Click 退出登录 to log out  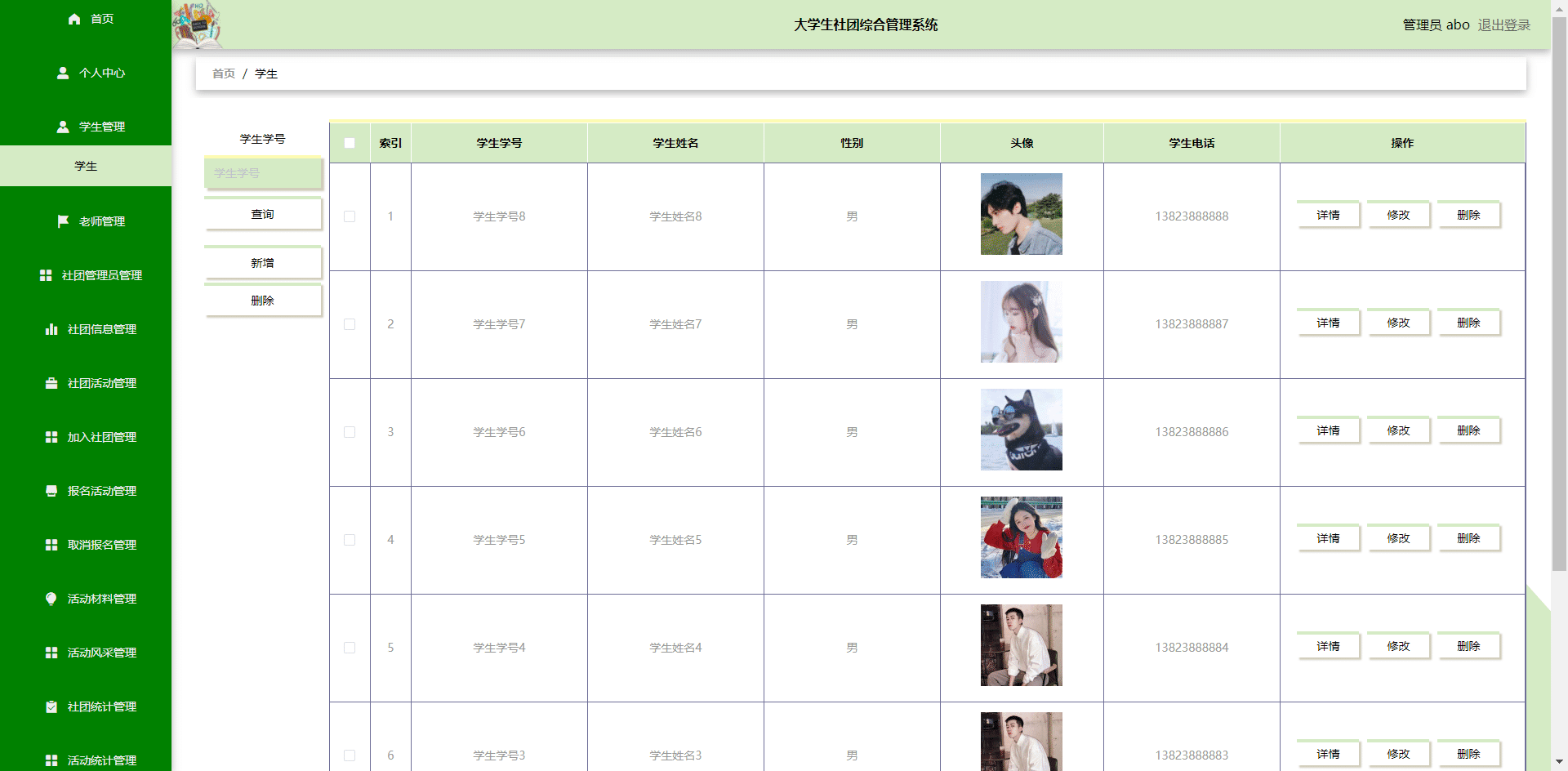[1503, 25]
